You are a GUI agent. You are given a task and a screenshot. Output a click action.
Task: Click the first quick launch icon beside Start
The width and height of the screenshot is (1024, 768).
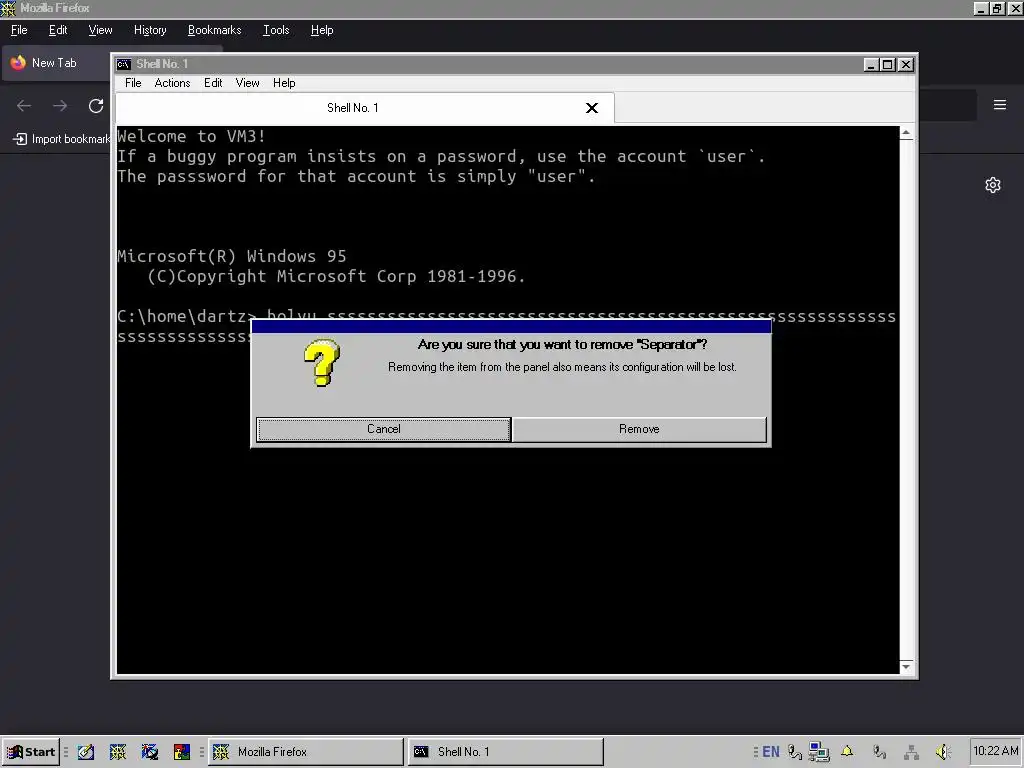pyautogui.click(x=86, y=752)
